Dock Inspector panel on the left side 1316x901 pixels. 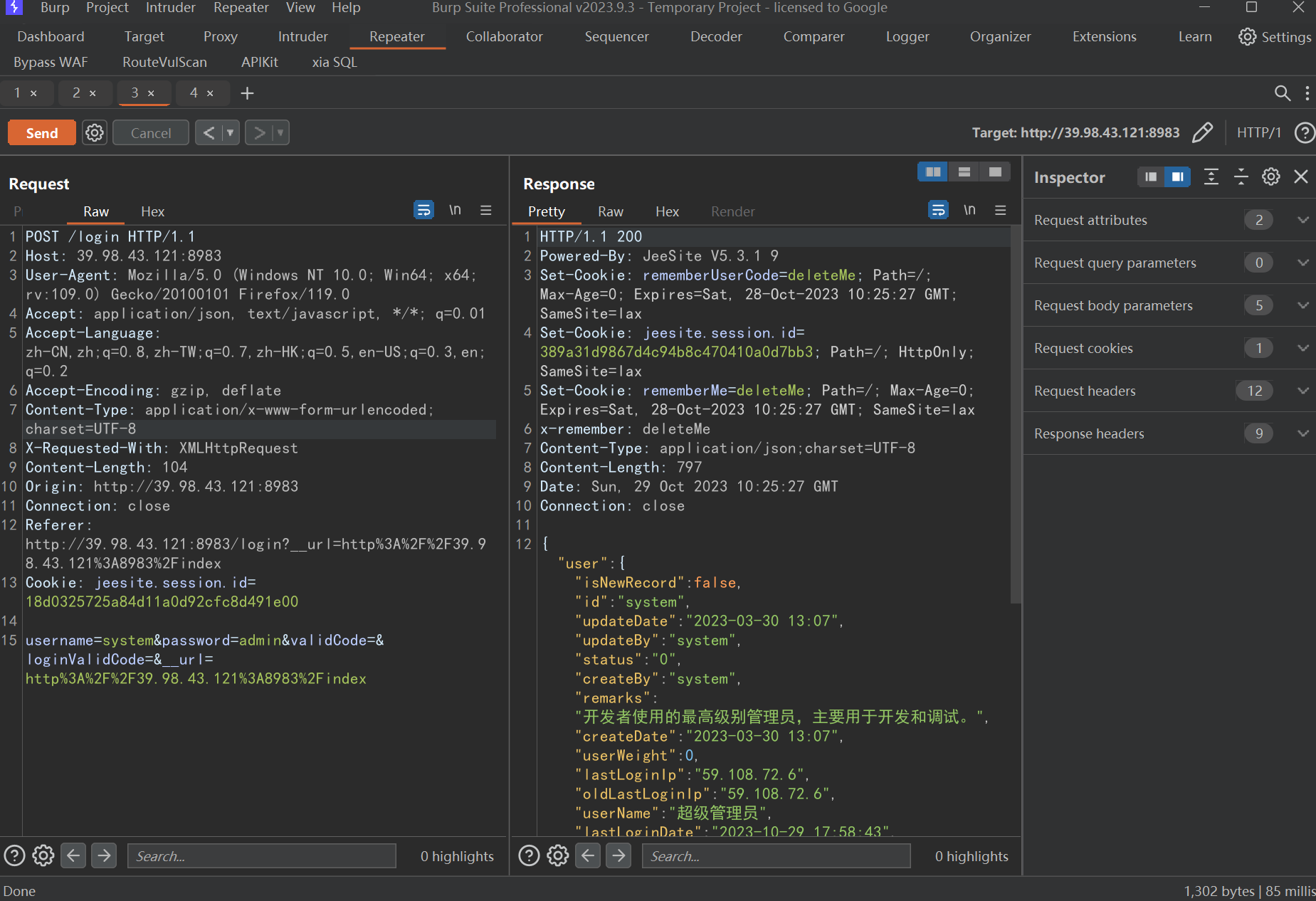click(x=1151, y=177)
